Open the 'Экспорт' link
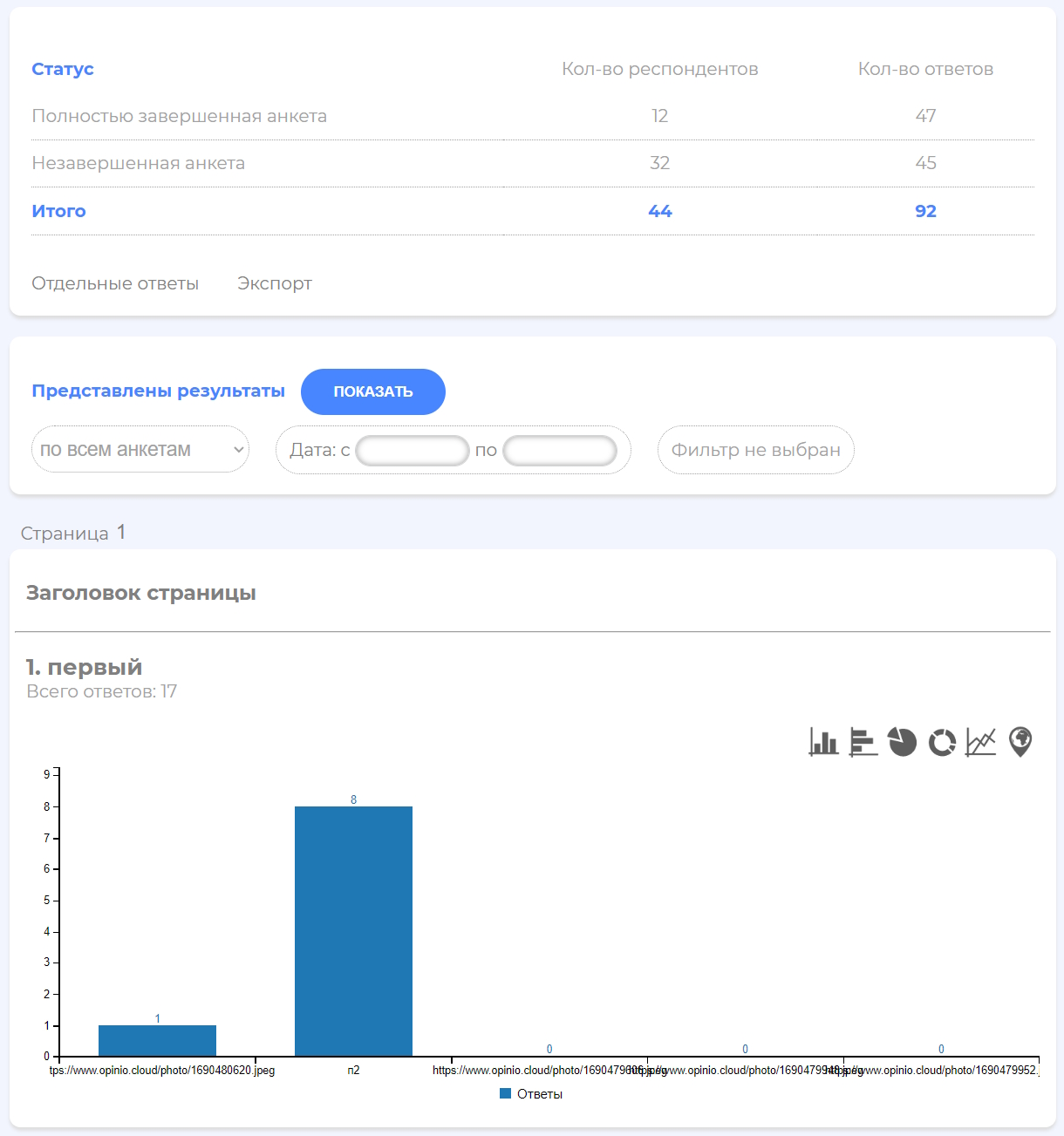The height and width of the screenshot is (1136, 1064). coord(275,283)
